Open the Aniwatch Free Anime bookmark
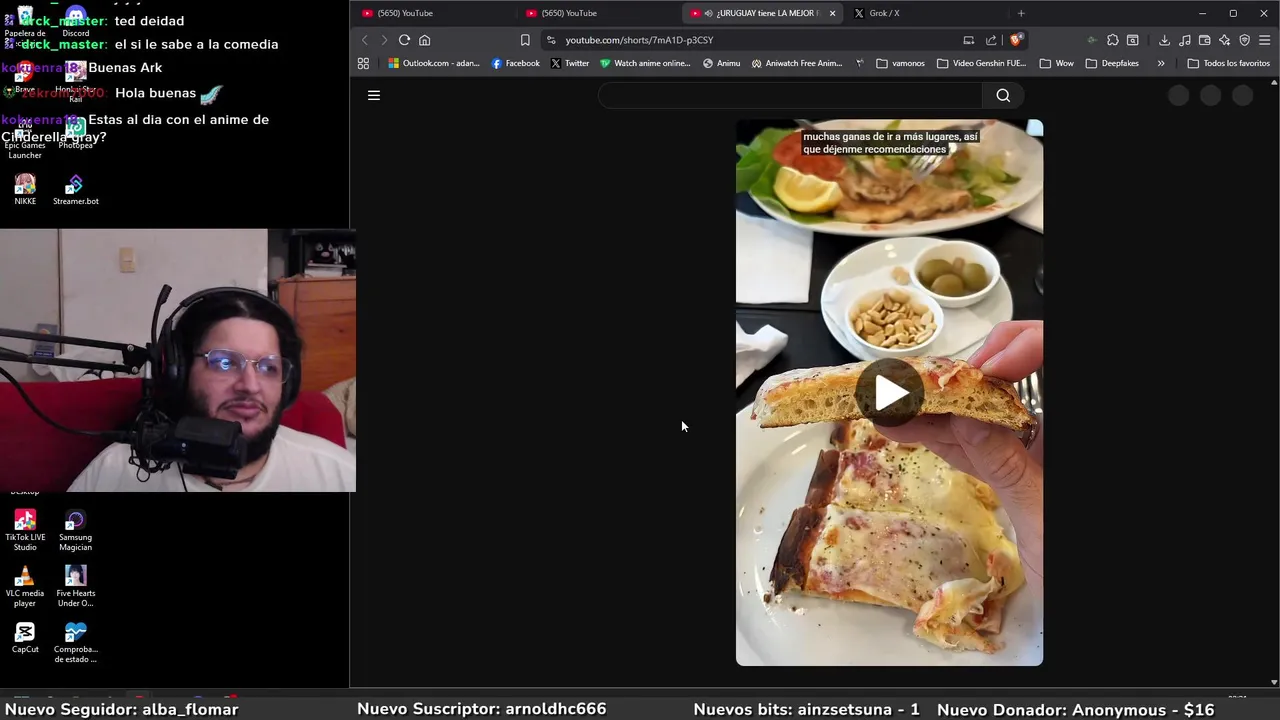The width and height of the screenshot is (1280, 720). point(797,63)
